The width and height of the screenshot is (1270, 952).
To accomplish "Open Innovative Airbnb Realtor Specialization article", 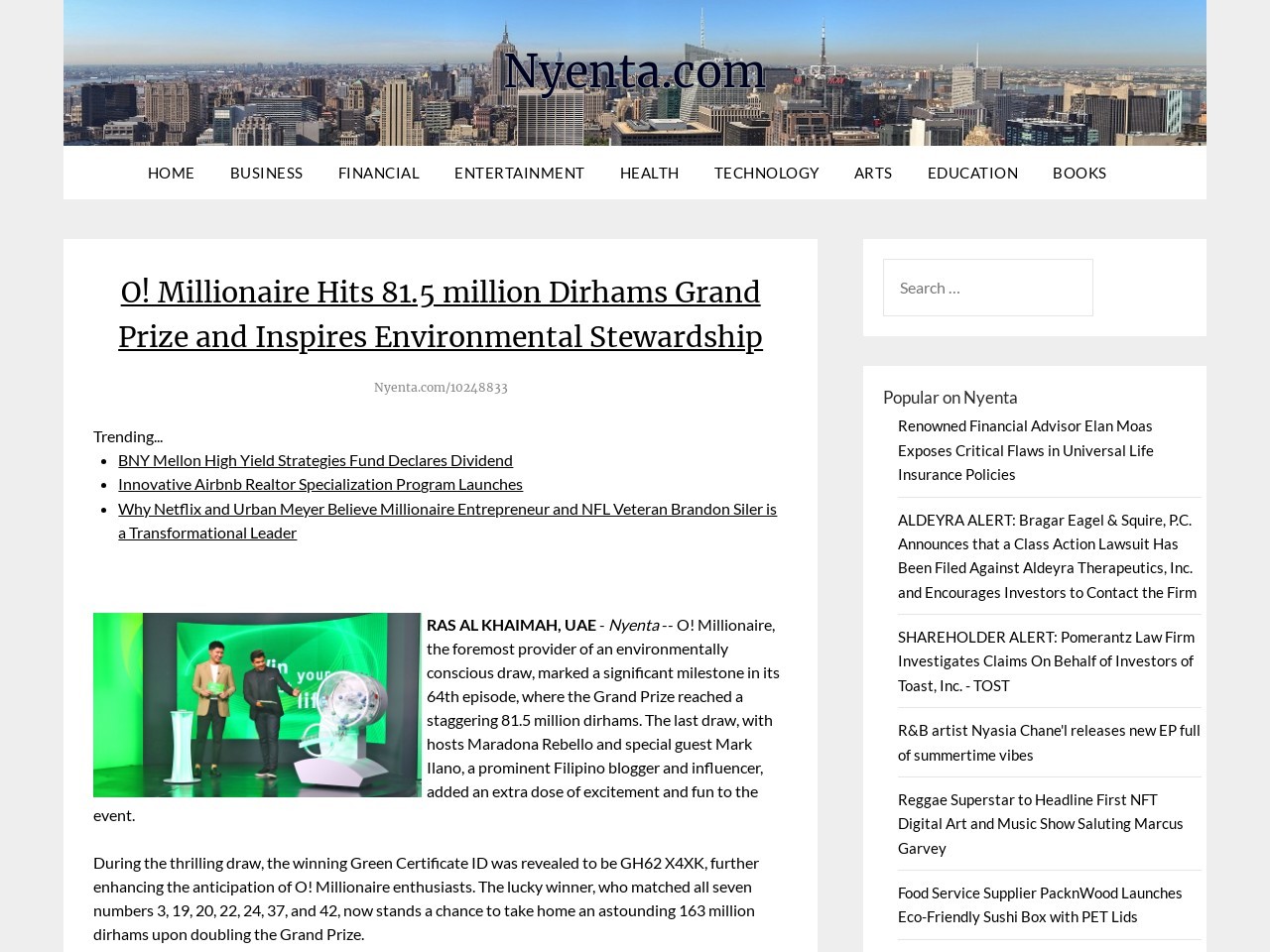I will tap(319, 484).
